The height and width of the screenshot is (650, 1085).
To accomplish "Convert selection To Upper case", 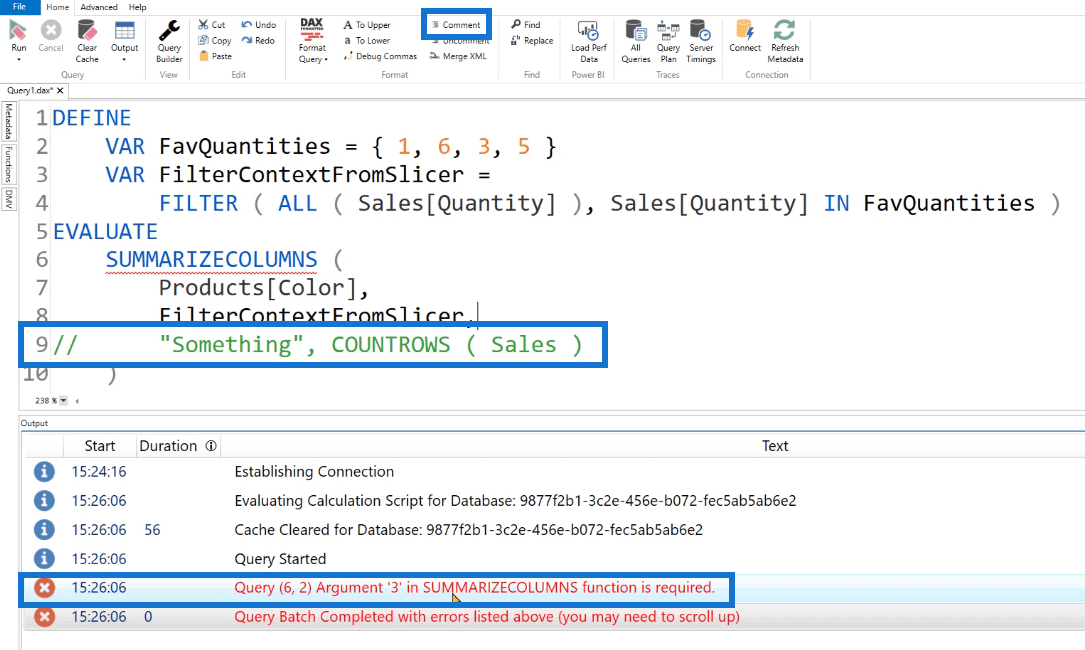I will point(367,24).
